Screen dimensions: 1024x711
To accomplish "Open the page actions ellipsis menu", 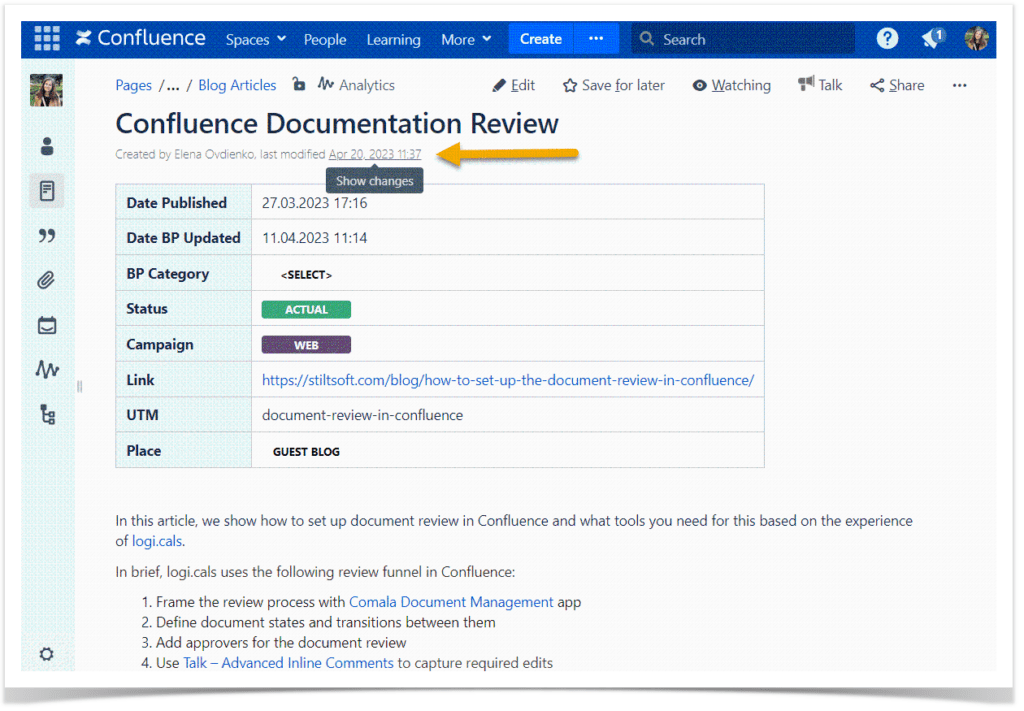I will tap(959, 86).
